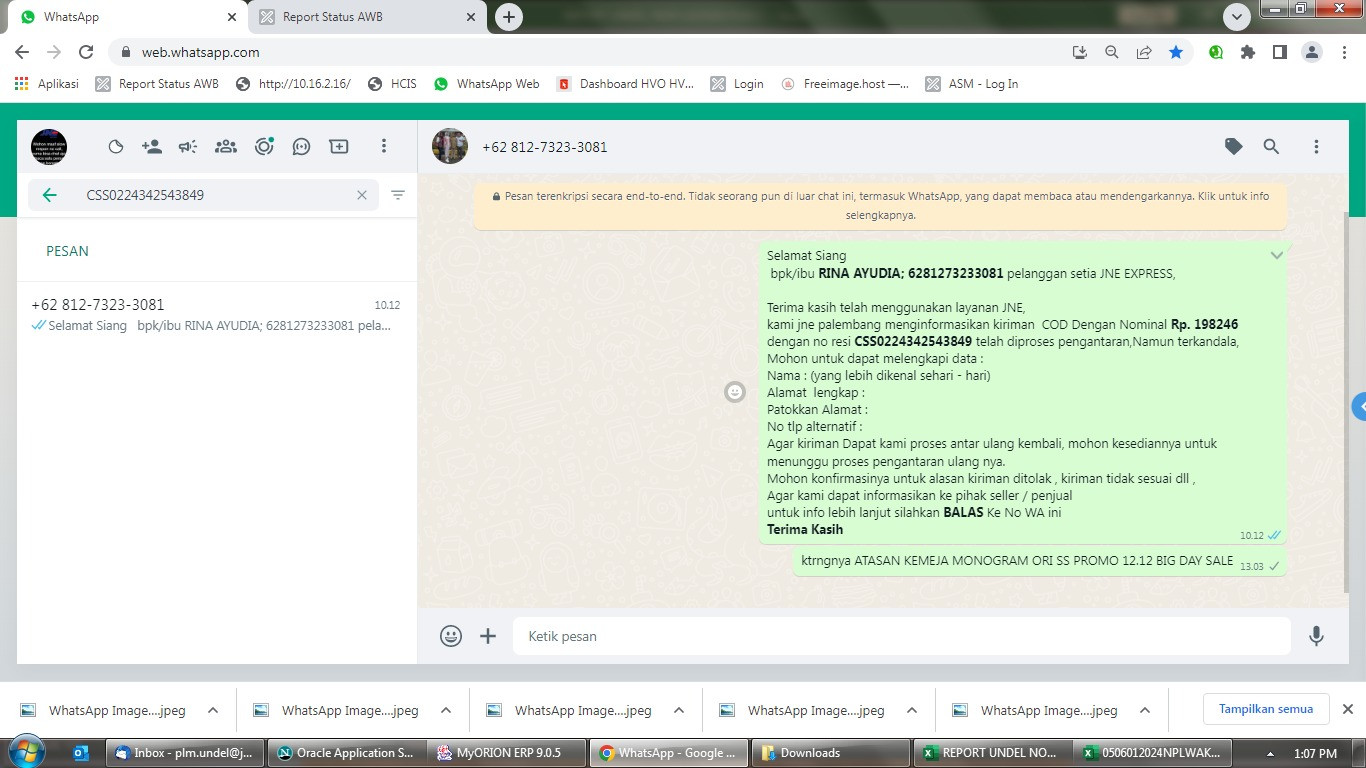This screenshot has width=1366, height=768.
Task: Open the Status updates icon
Action: pos(264,147)
